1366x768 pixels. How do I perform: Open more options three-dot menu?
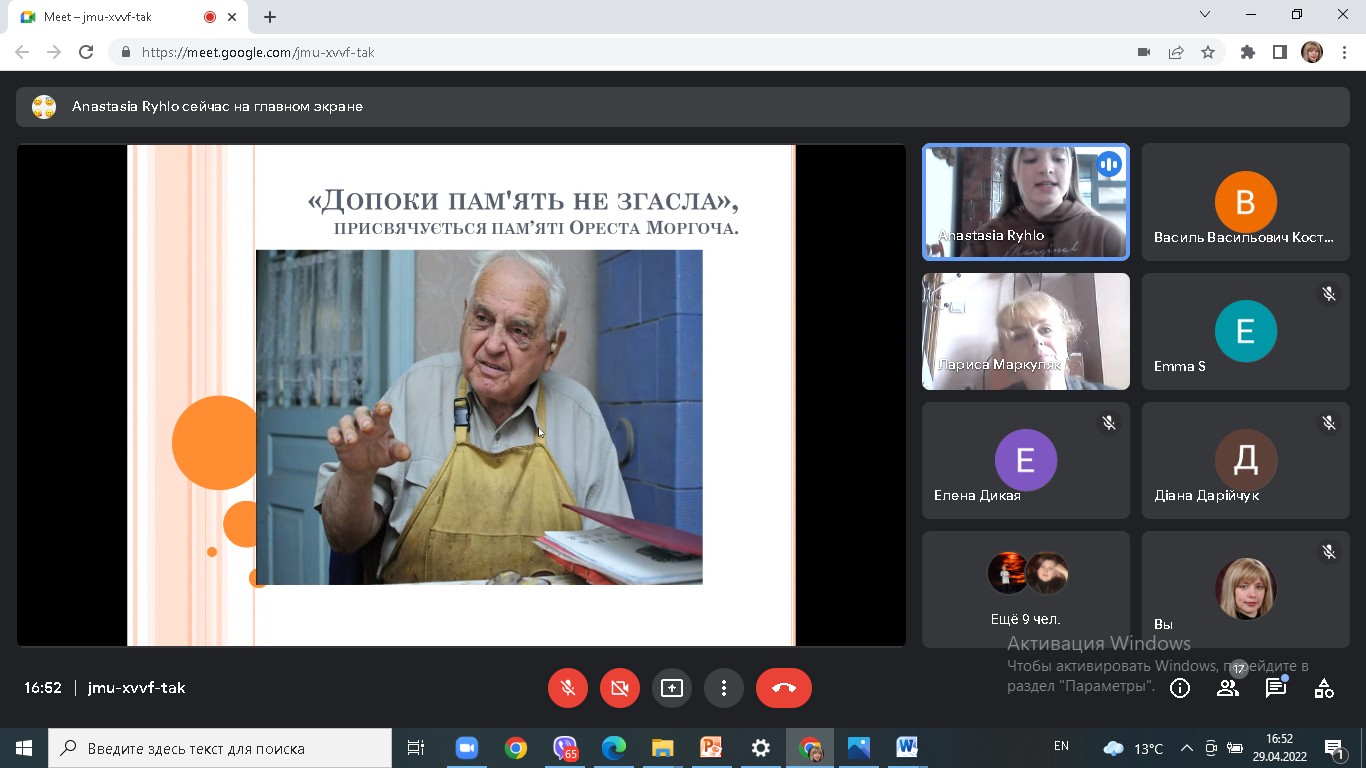click(x=723, y=688)
